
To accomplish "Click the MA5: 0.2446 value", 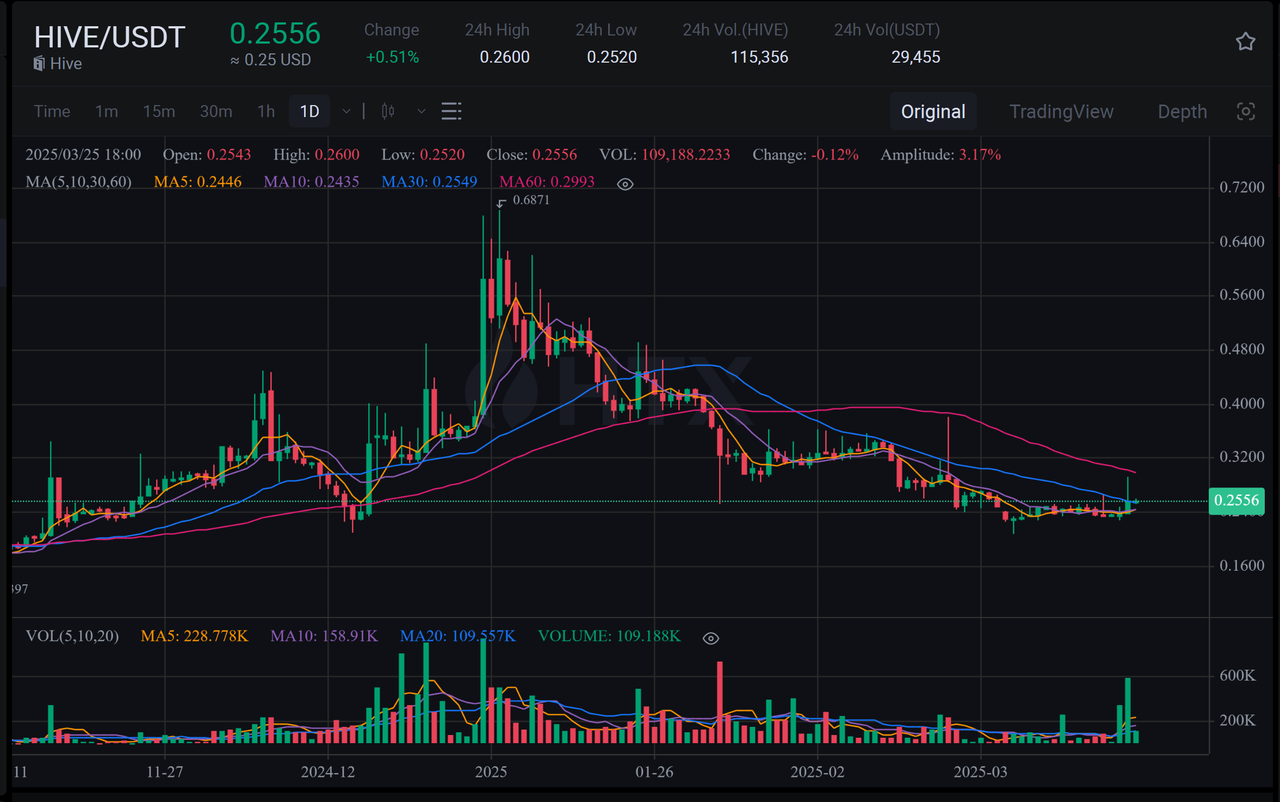I will (197, 182).
